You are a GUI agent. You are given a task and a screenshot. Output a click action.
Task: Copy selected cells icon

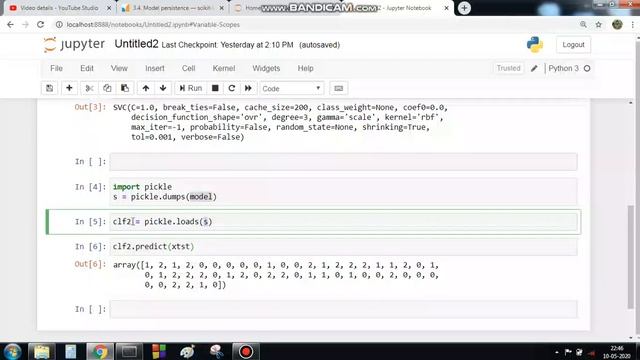pyautogui.click(x=107, y=88)
